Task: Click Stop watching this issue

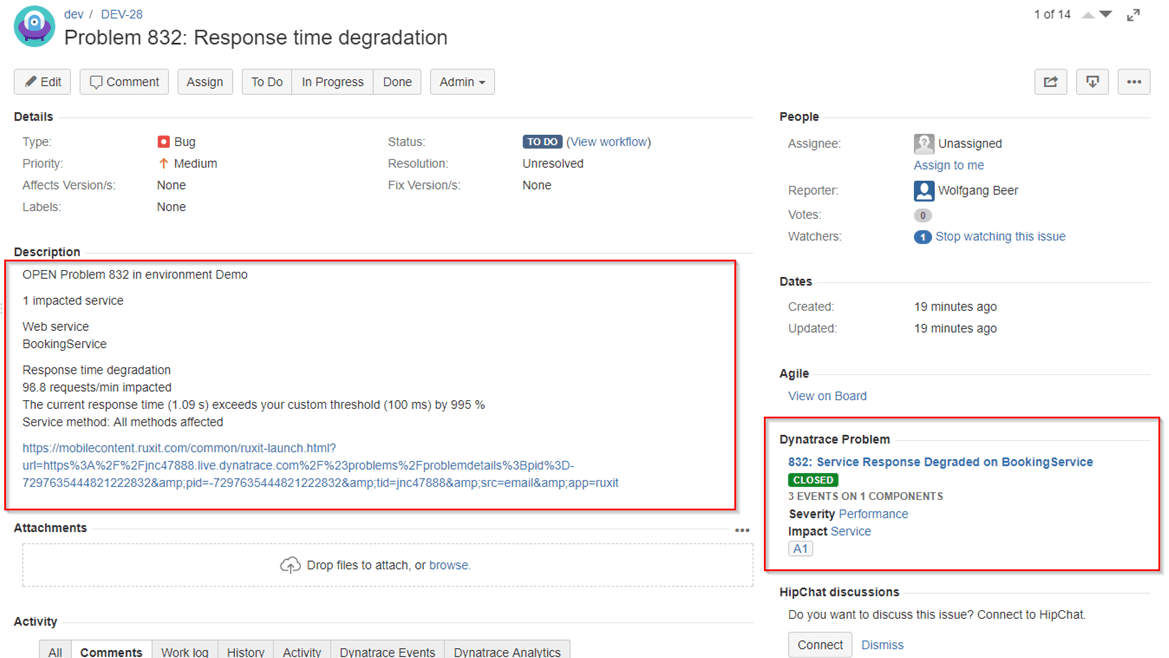Action: click(x=1001, y=236)
